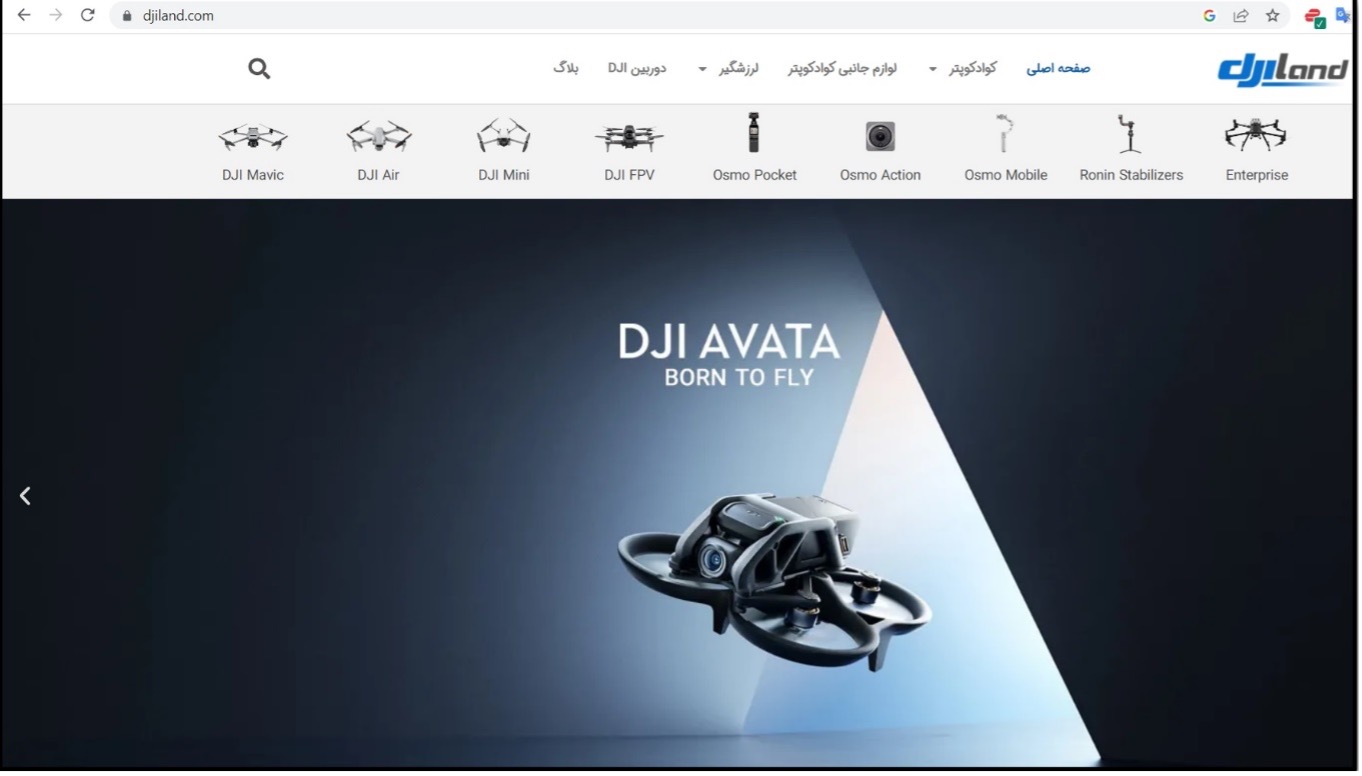
Task: Expand the dropdown arrow beside لرزشگیر
Action: coord(703,69)
